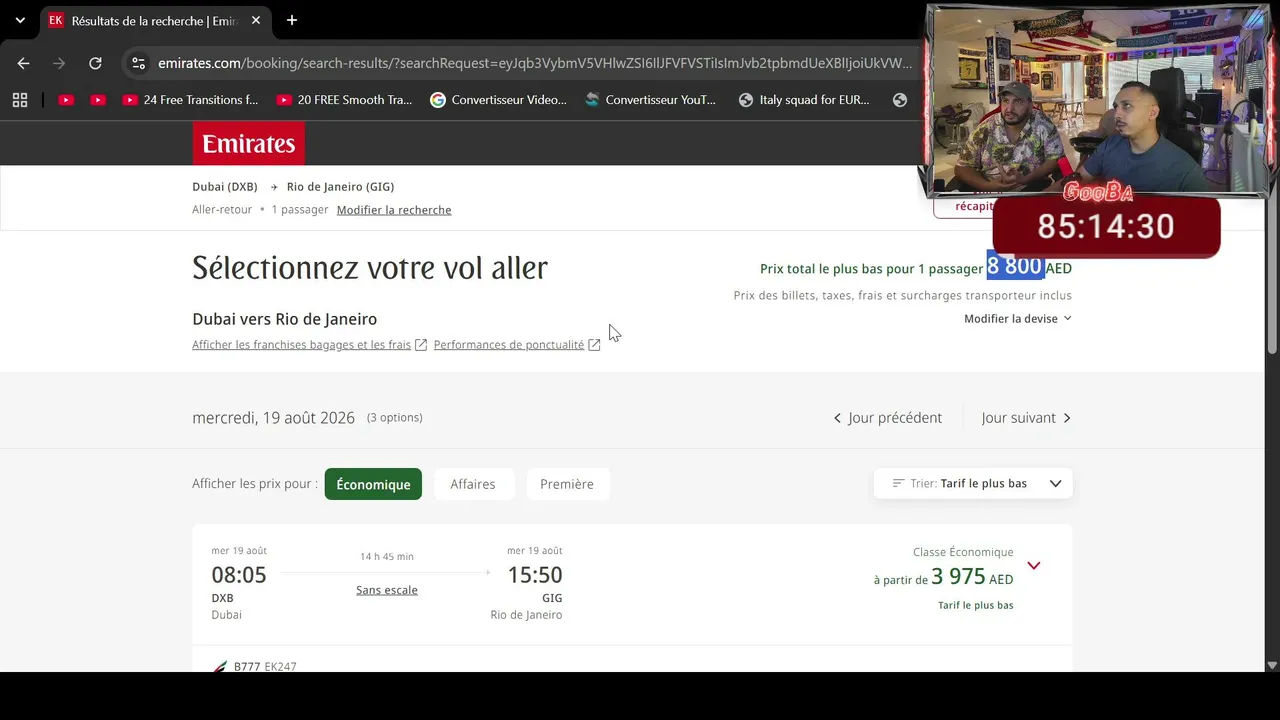
Task: Open the globe bookmark after Italy squad
Action: point(900,100)
